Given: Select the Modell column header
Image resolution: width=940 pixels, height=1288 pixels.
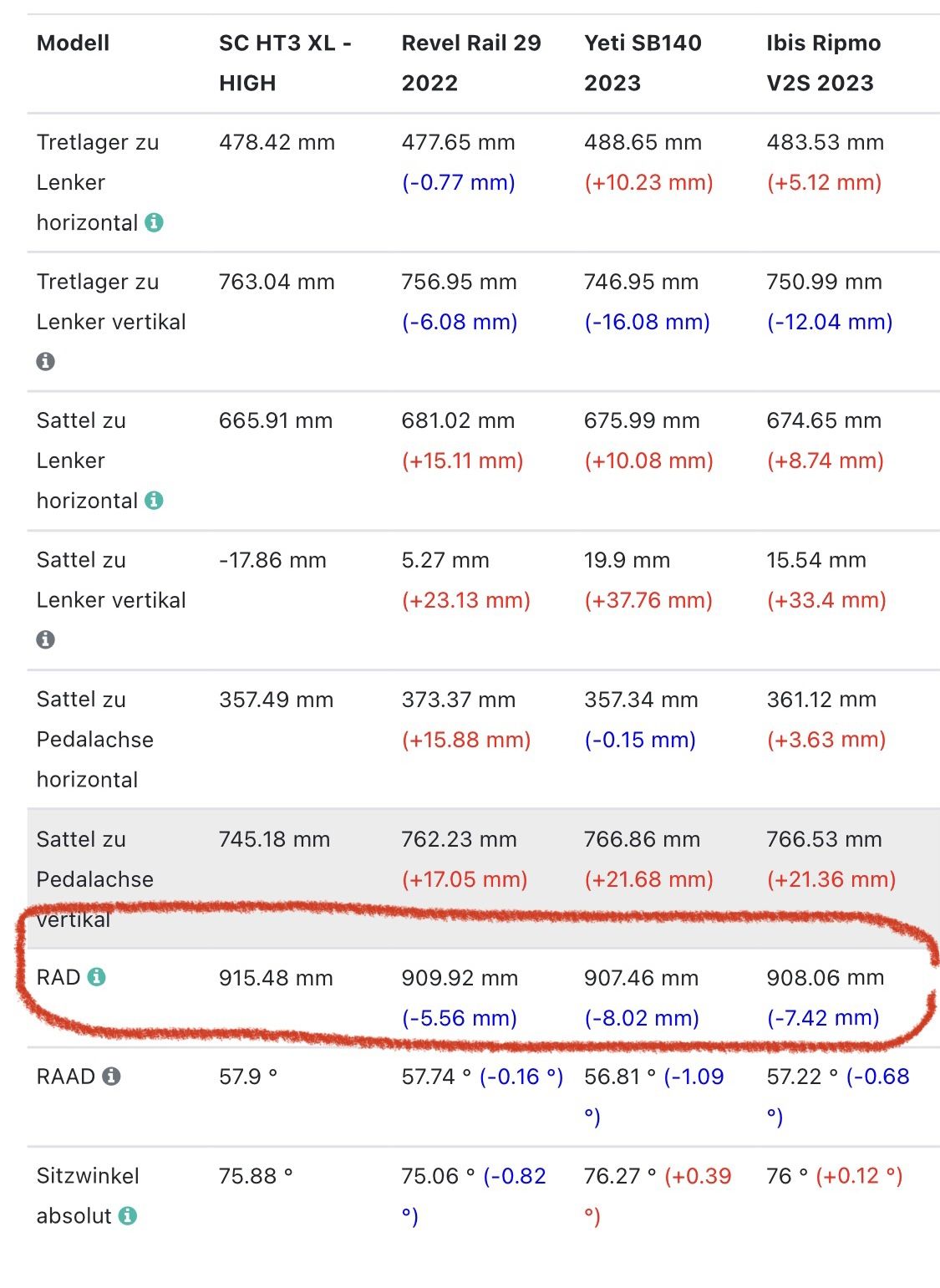Looking at the screenshot, I should (74, 43).
